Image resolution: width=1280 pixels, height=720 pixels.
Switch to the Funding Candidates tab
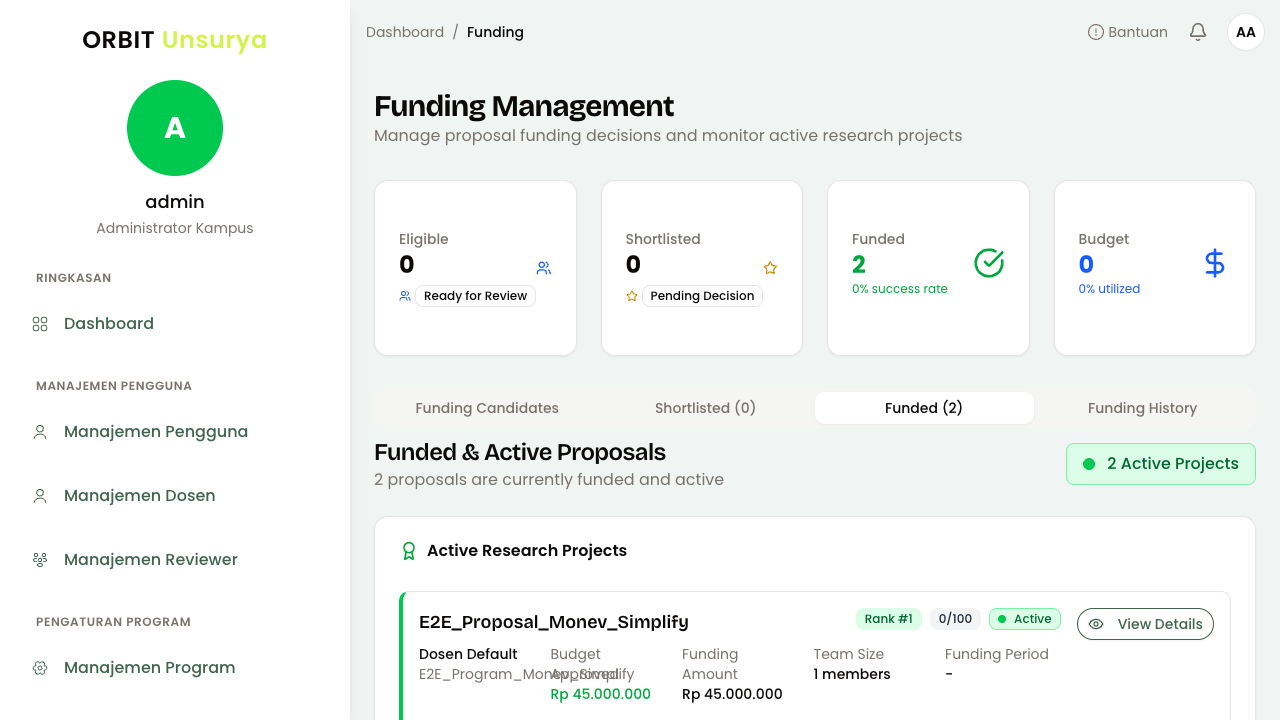pyautogui.click(x=487, y=408)
